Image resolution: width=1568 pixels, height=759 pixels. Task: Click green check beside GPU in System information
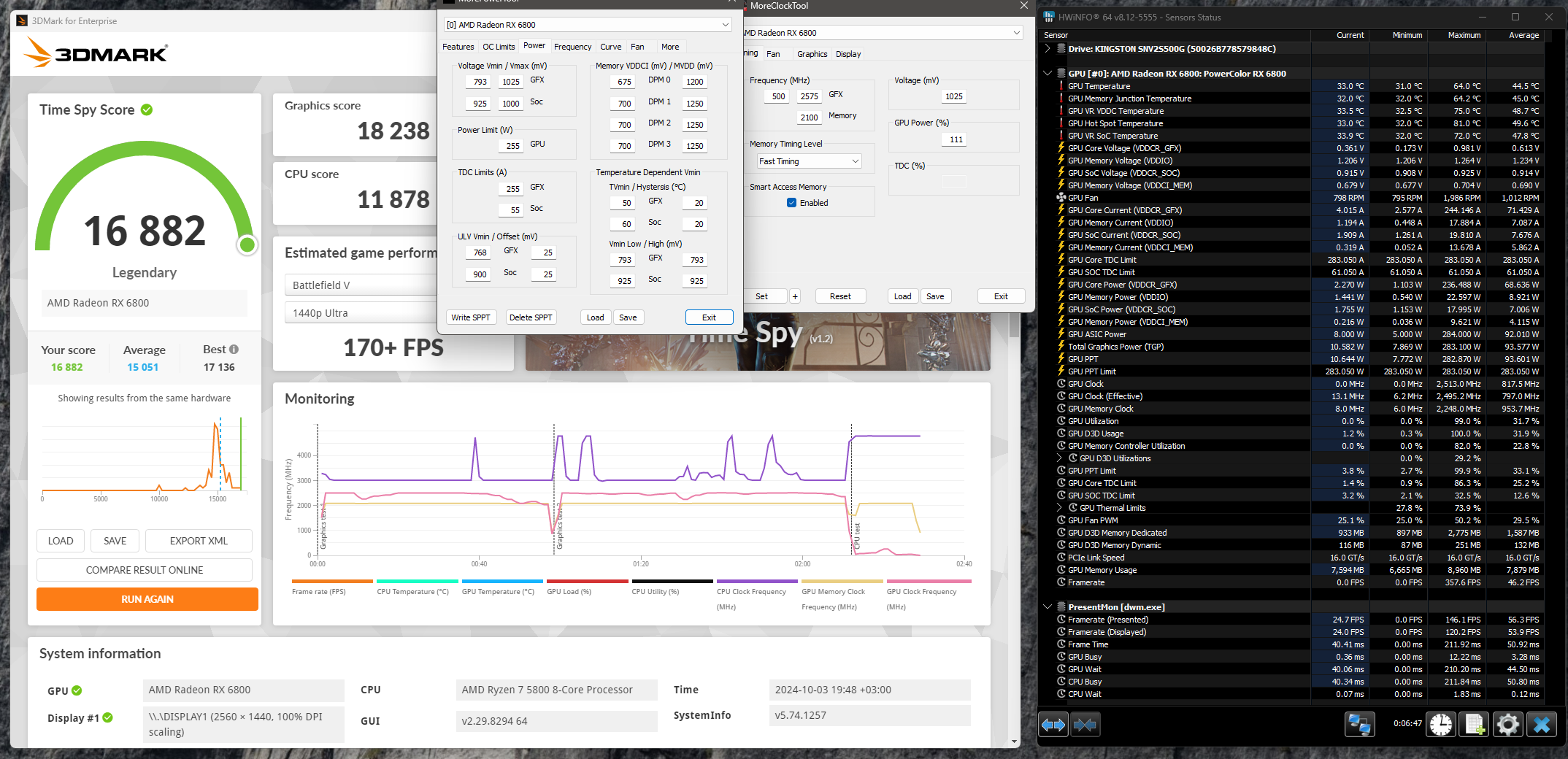tap(77, 690)
